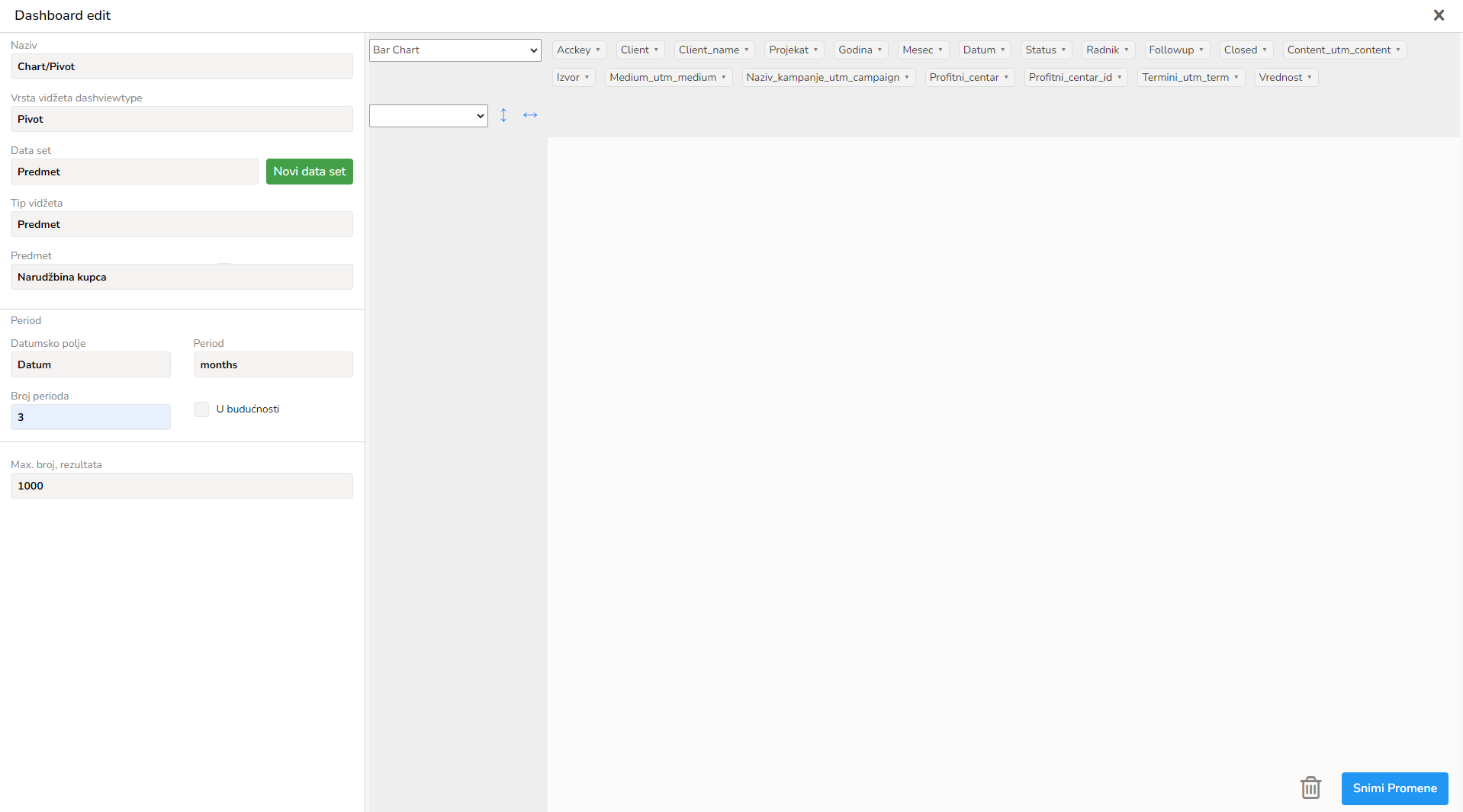Click the Max. broj rezultata field

(182, 486)
